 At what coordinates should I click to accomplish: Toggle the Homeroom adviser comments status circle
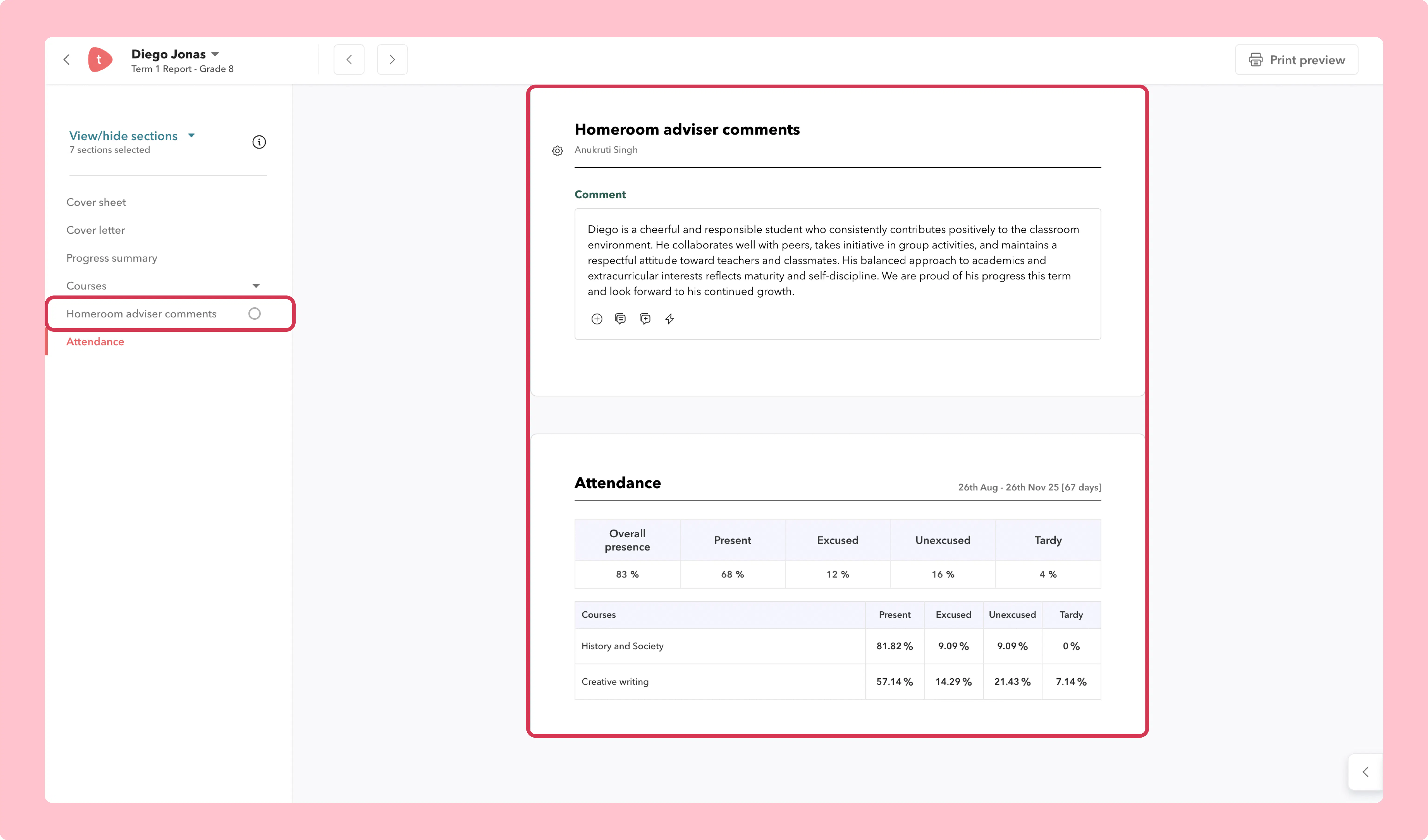(x=255, y=314)
